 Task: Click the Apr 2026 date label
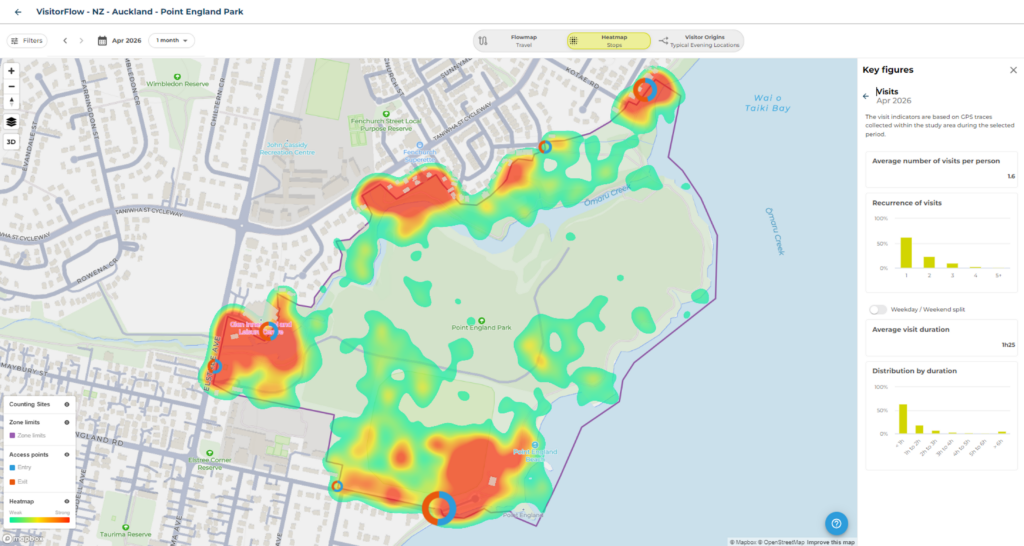tap(126, 40)
